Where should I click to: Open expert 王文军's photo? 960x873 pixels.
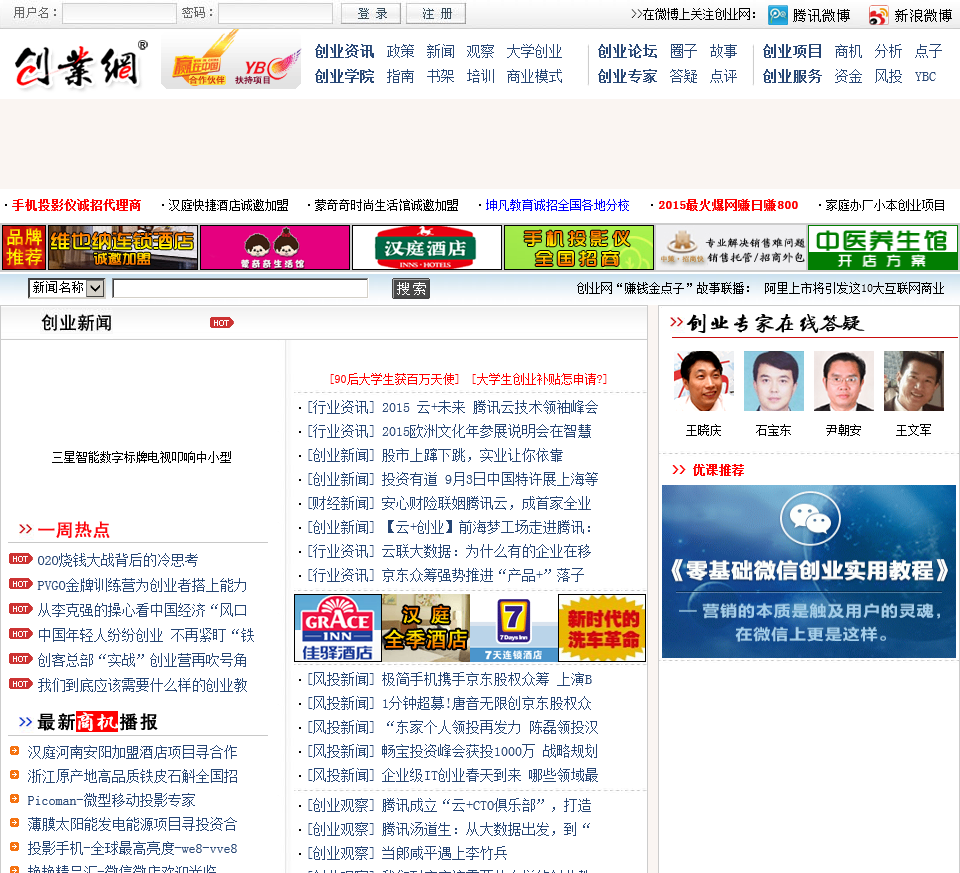(914, 381)
